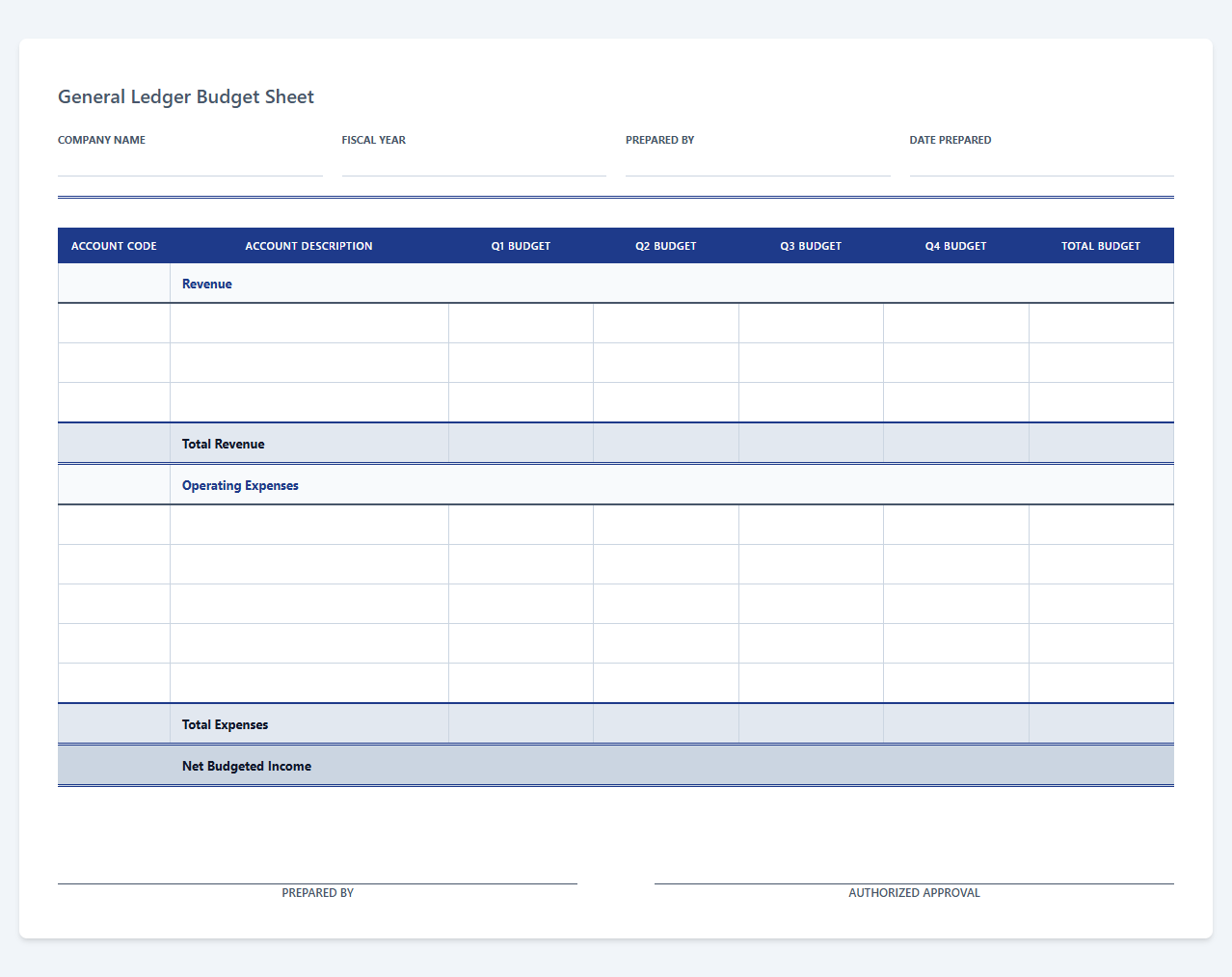Screen dimensions: 1232x977
Task: Click the 'Q1 BUDGET' column header
Action: click(x=521, y=246)
